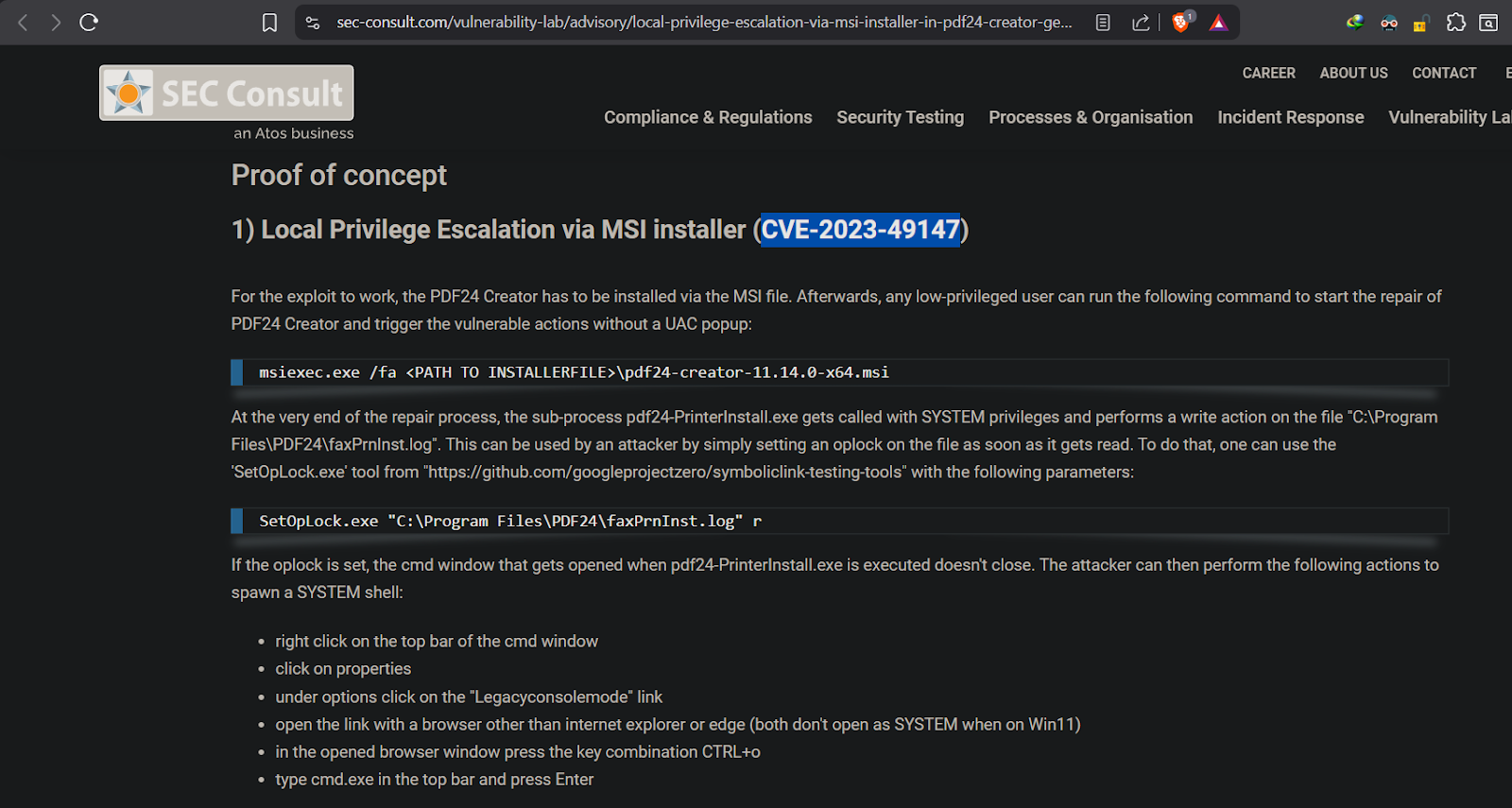The image size is (1512, 808).
Task: Share this page link
Action: tap(1141, 23)
